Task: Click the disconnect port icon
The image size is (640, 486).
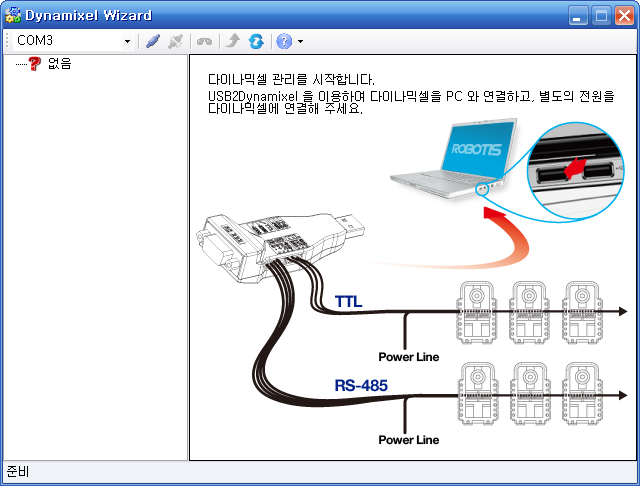Action: [x=176, y=41]
